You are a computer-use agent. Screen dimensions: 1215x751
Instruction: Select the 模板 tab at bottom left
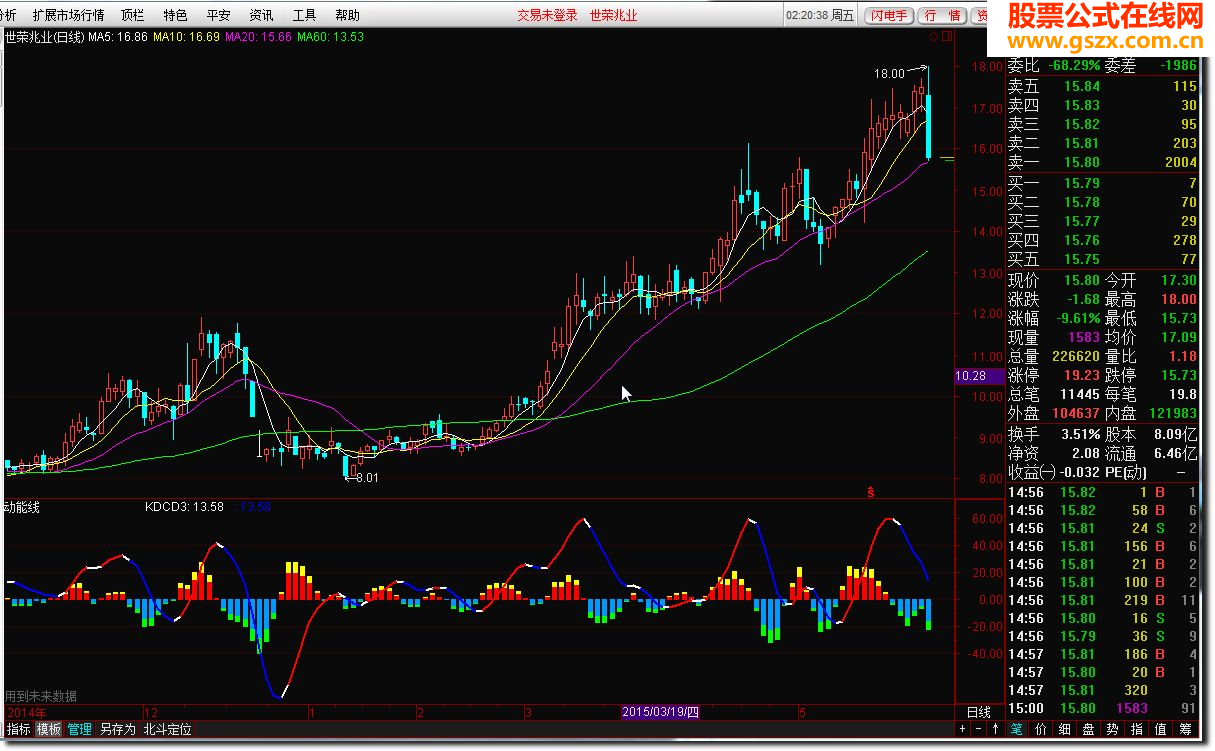[49, 730]
